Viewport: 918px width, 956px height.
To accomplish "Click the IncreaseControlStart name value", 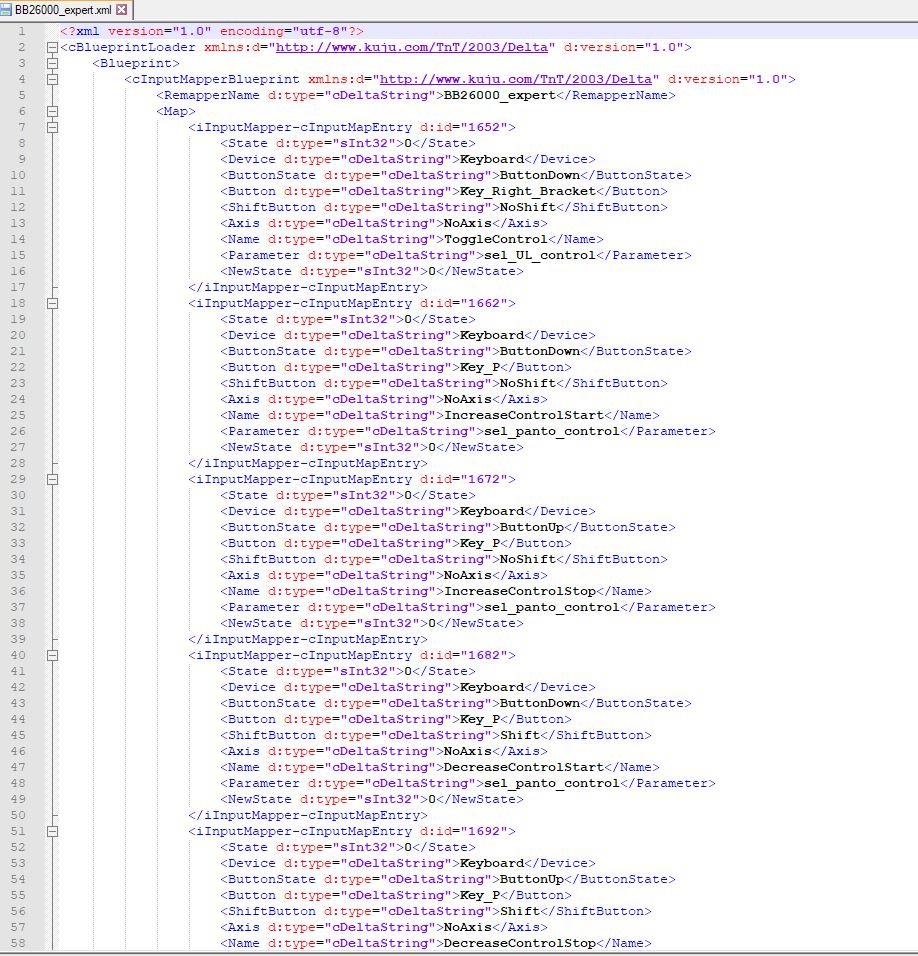I will click(524, 415).
